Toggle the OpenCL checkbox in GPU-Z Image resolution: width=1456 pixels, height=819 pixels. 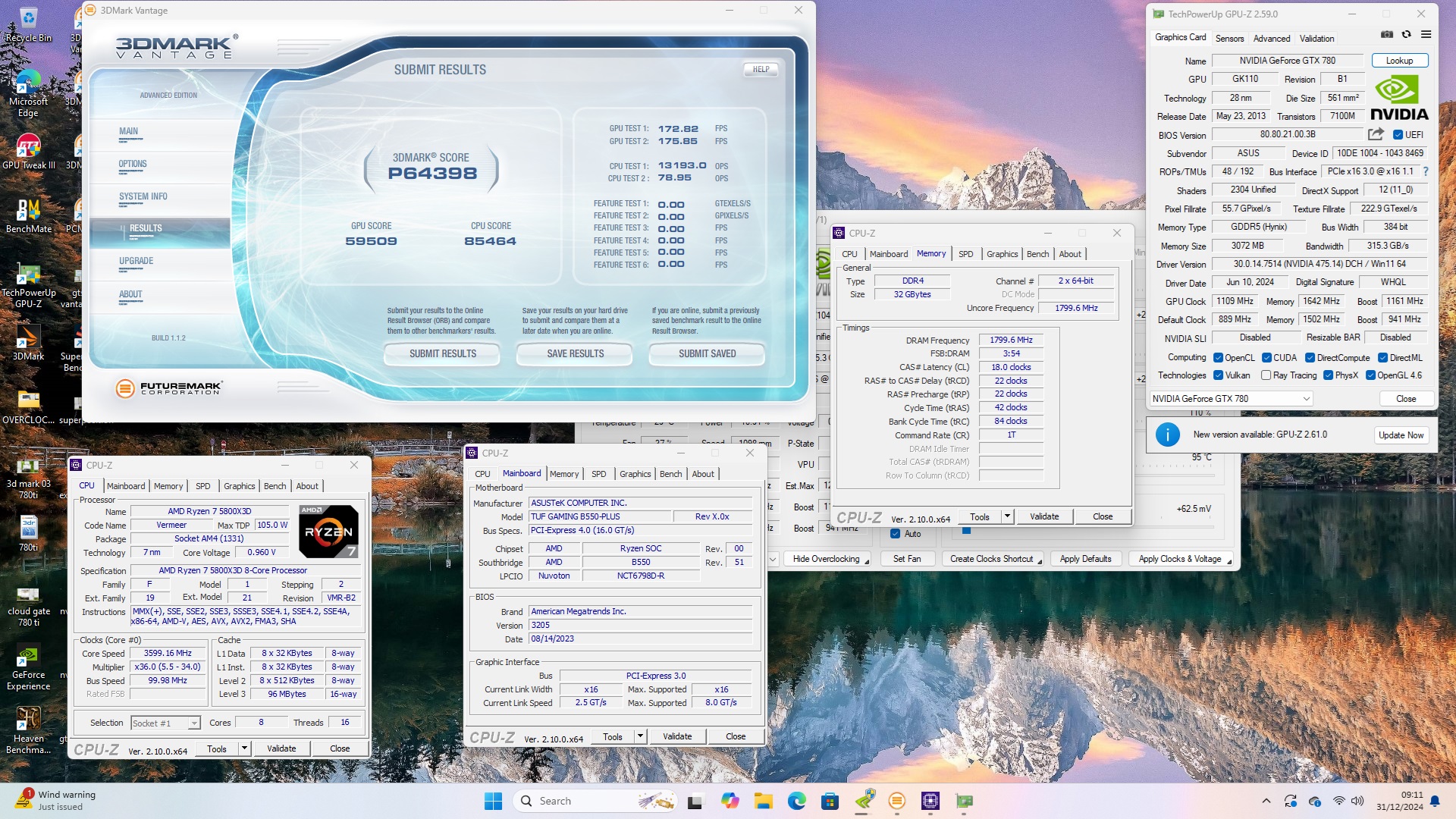pyautogui.click(x=1218, y=358)
